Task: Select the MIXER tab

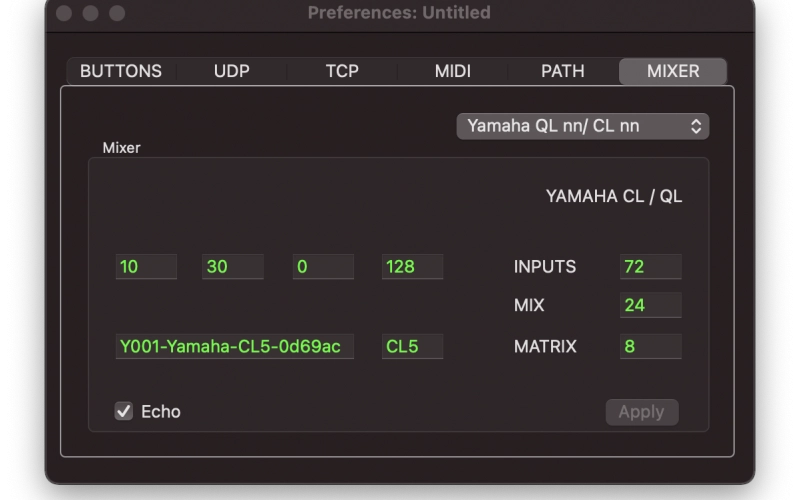Action: tap(673, 71)
